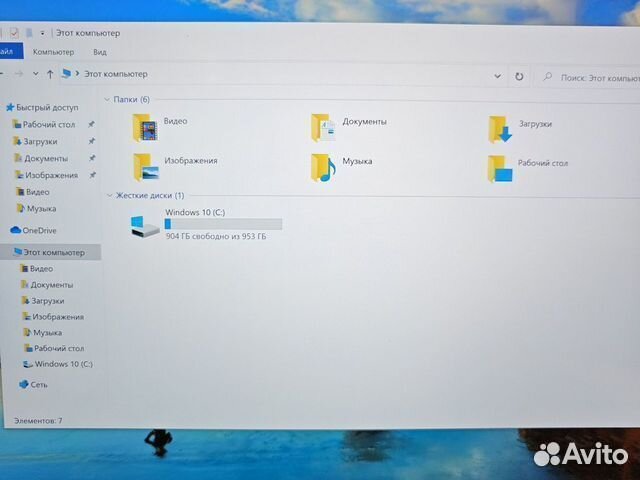Viewport: 640px width, 480px height.
Task: Click the 'Папки (6)' group header text
Action: point(131,99)
